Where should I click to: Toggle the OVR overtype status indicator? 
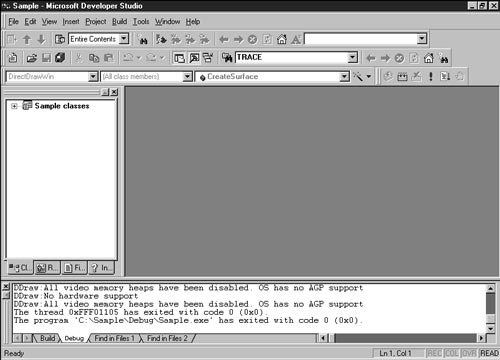(469, 353)
